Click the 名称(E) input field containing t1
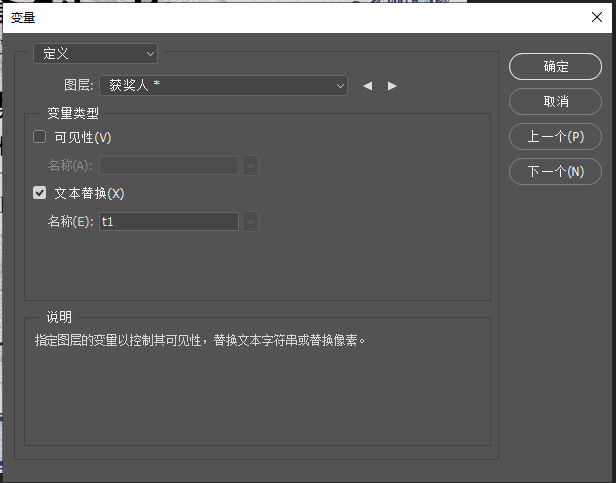This screenshot has width=616, height=483. (x=169, y=221)
